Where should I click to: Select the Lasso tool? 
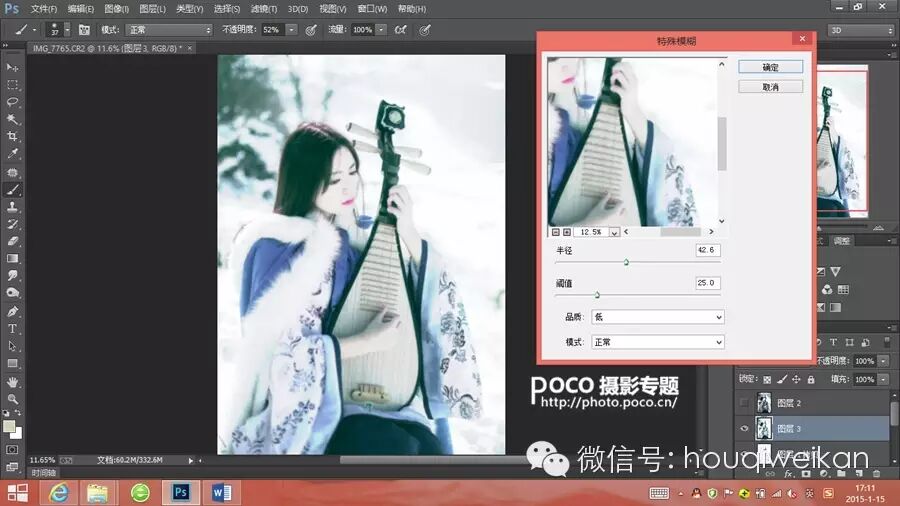click(x=12, y=102)
